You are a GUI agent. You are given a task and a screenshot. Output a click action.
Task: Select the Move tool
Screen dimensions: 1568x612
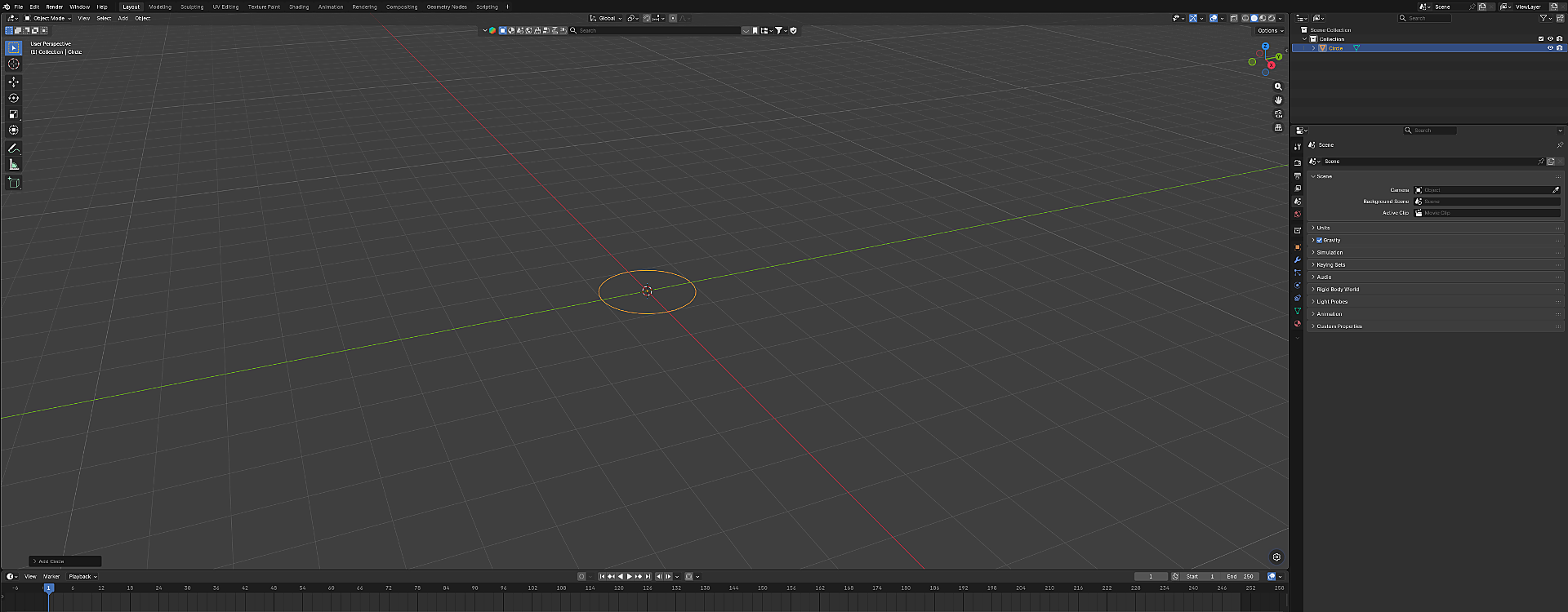tap(13, 82)
